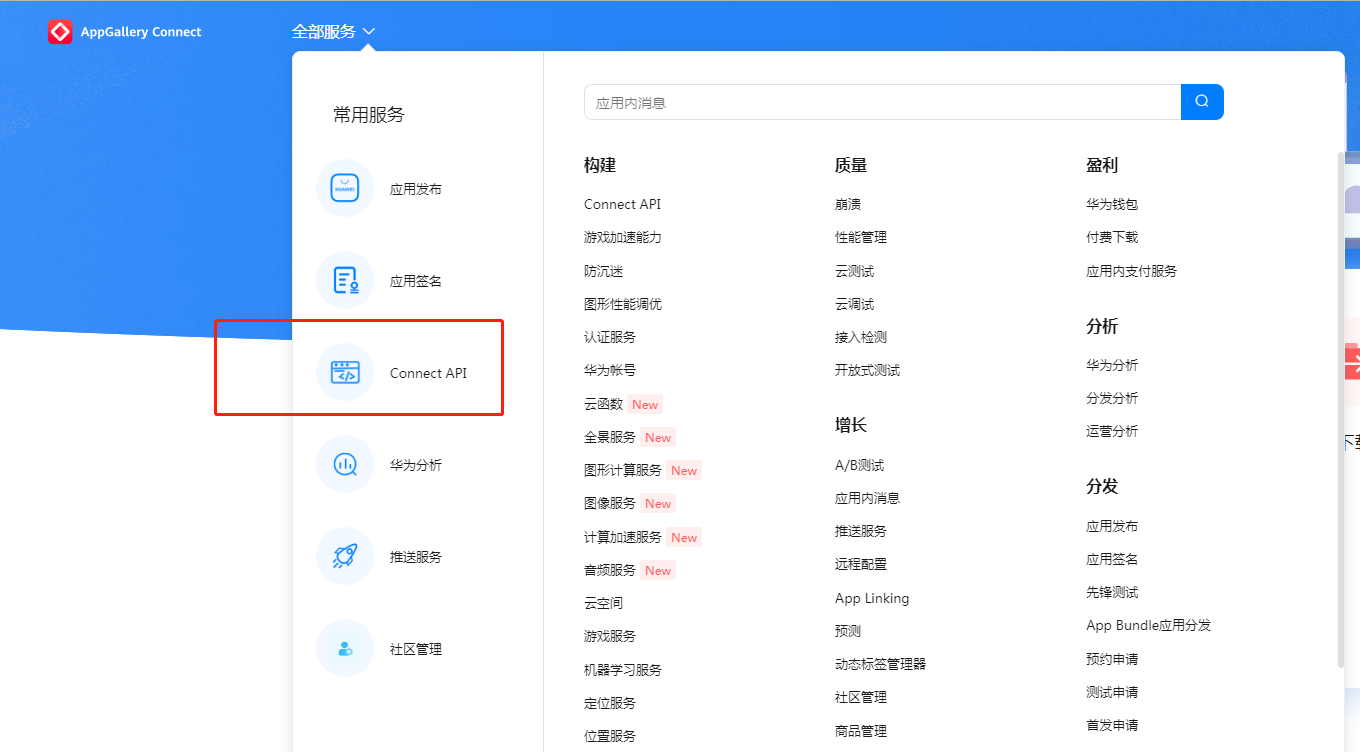The image size is (1360, 752).
Task: Open Connect API under 构建
Action: 622,204
